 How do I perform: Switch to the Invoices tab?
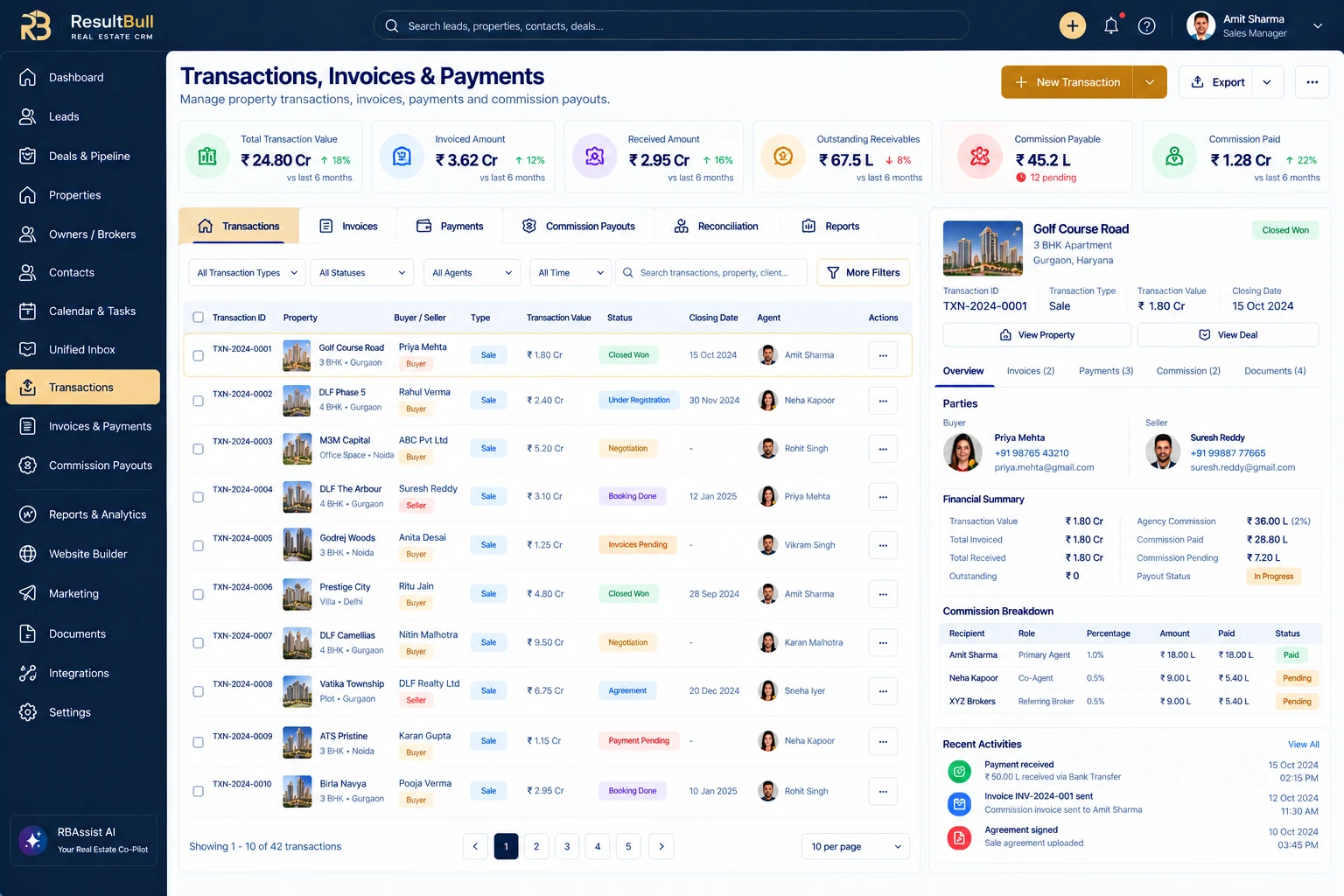(348, 226)
